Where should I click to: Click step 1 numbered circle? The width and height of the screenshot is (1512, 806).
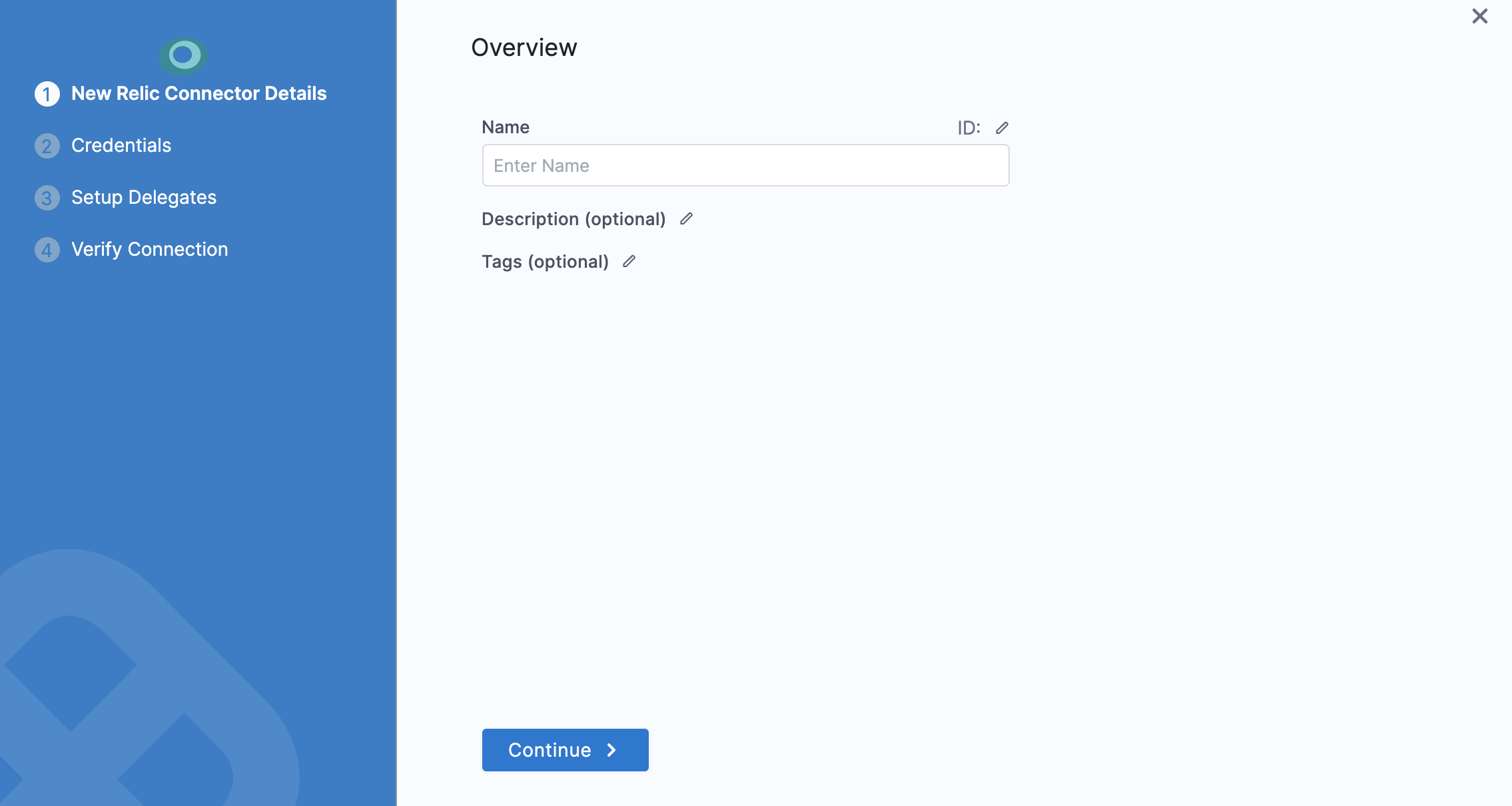(47, 94)
